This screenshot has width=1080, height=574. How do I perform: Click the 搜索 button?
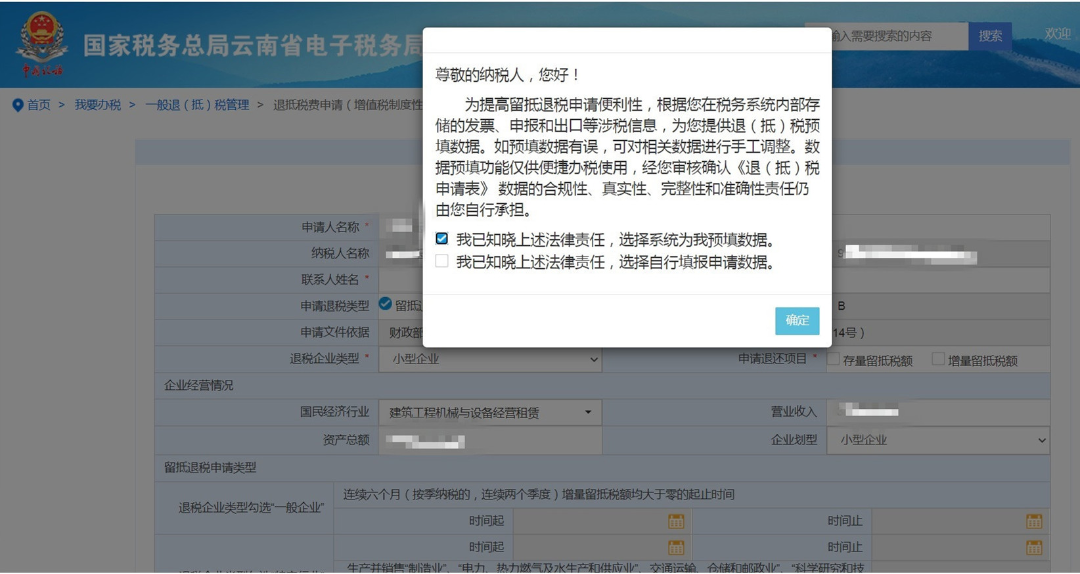[x=990, y=36]
